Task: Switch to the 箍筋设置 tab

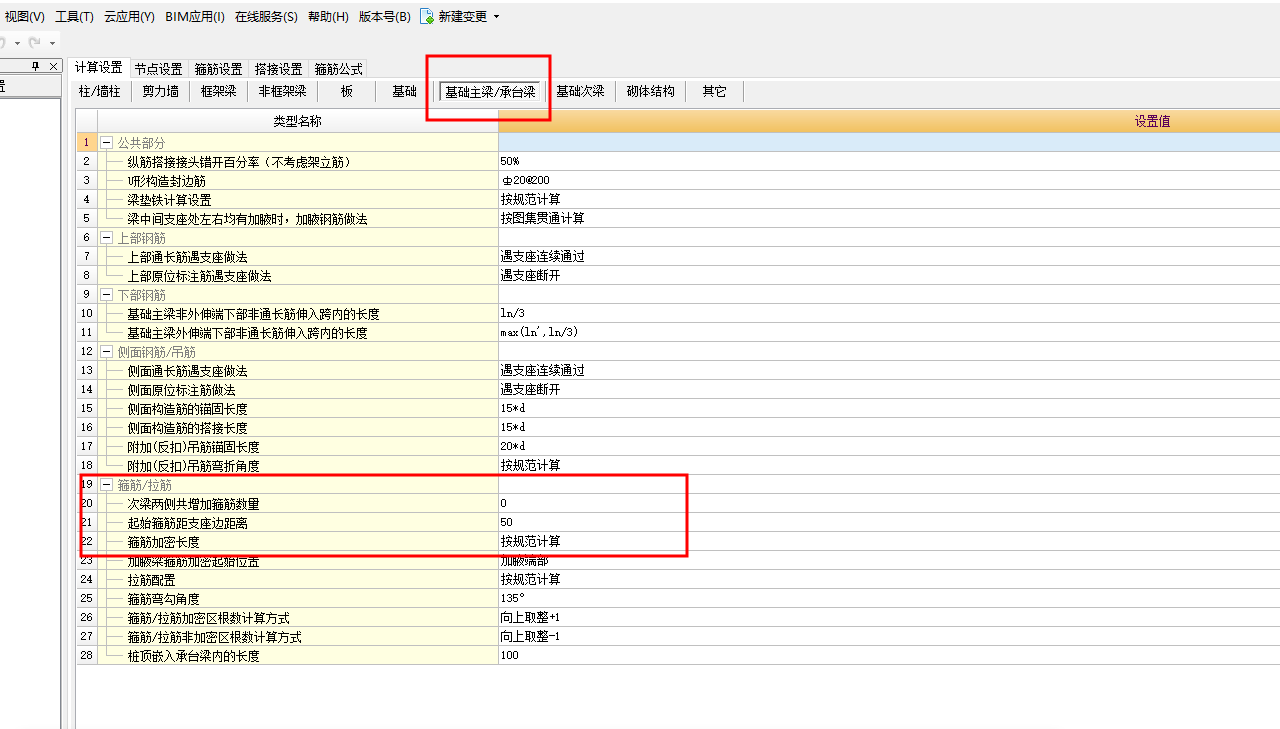Action: (x=218, y=69)
